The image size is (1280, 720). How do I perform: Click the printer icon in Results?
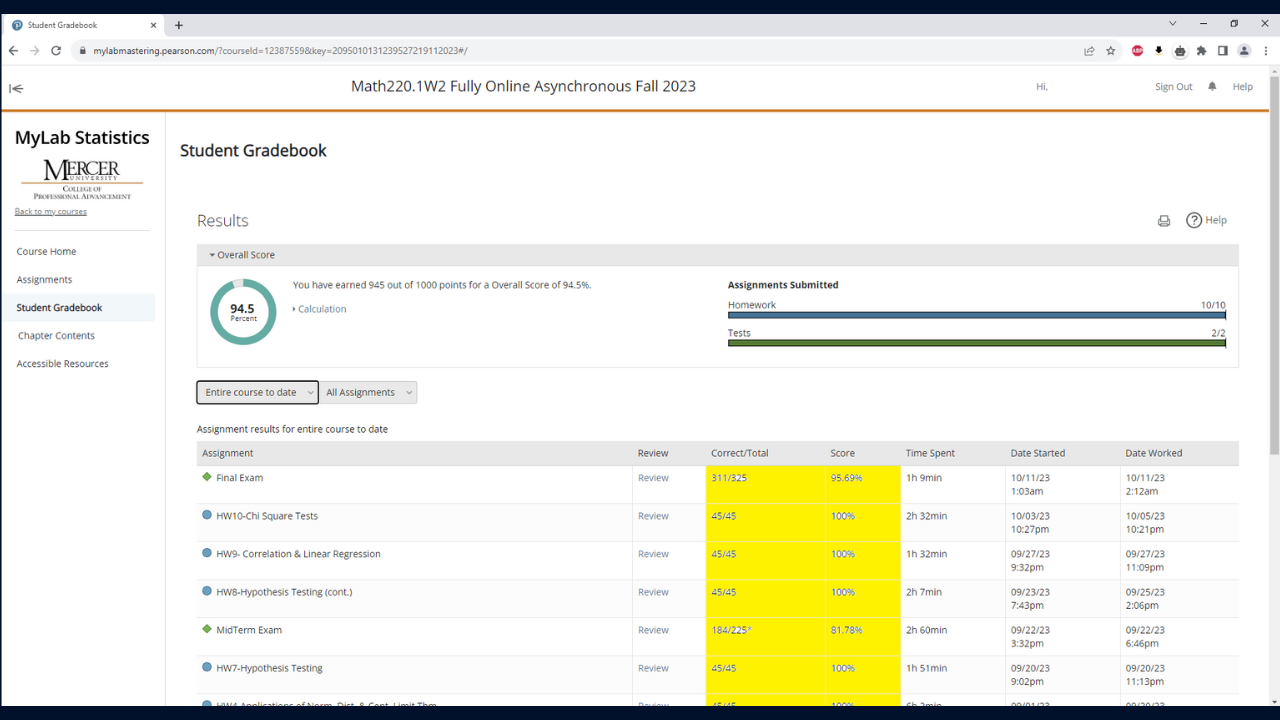pos(1163,221)
